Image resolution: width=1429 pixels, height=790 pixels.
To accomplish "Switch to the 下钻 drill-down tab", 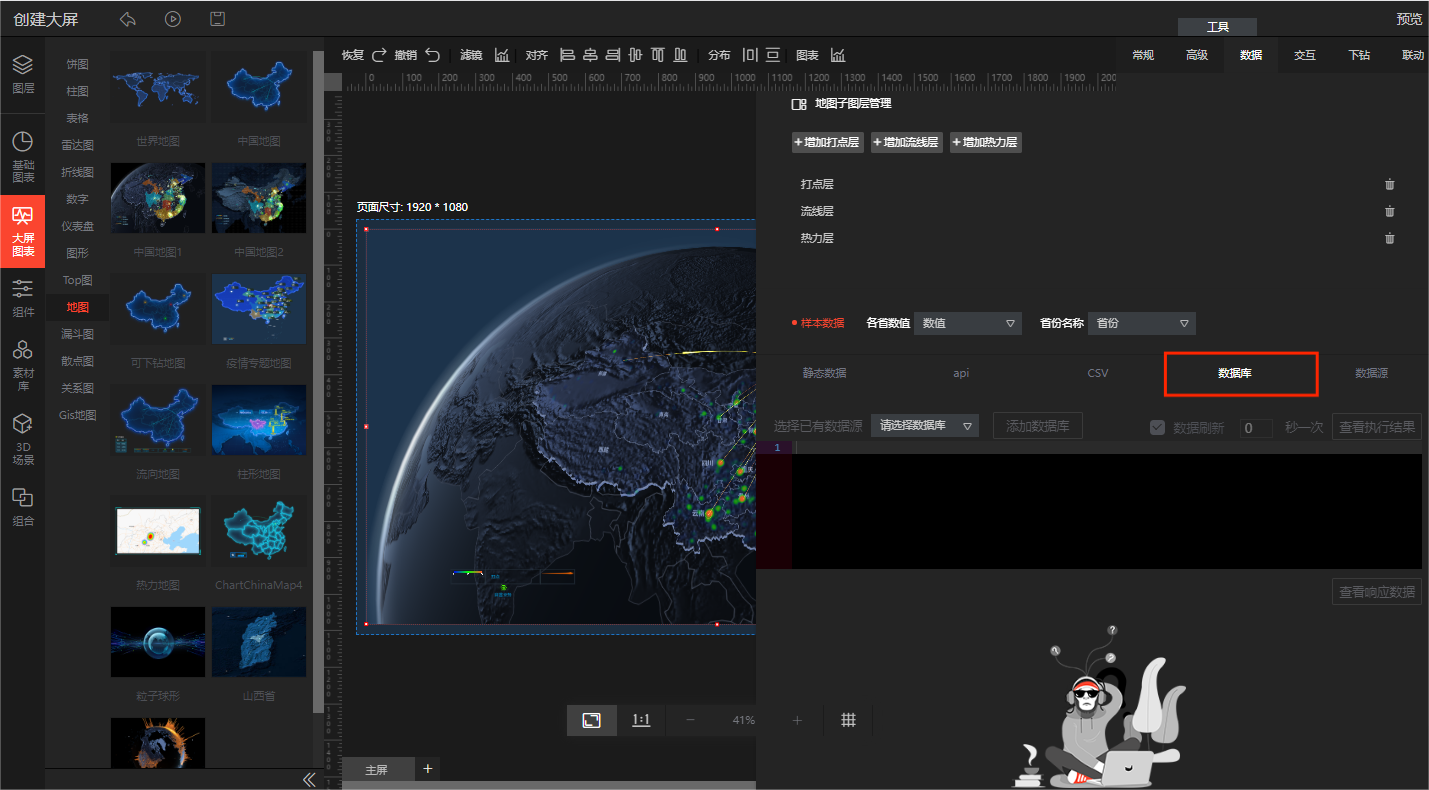I will [1359, 55].
